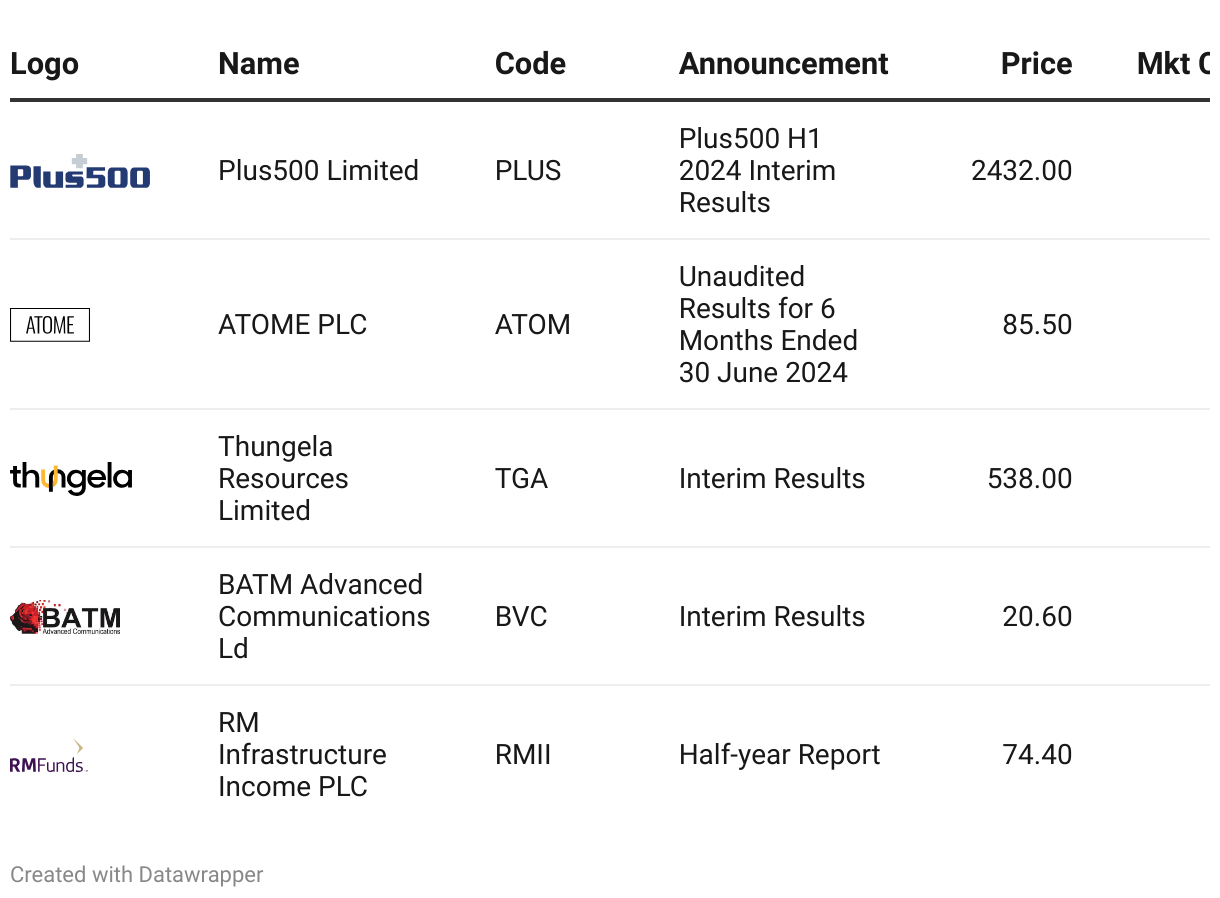Select the Plus500 Limited name cell
This screenshot has height=898, width=1220.
[x=318, y=170]
